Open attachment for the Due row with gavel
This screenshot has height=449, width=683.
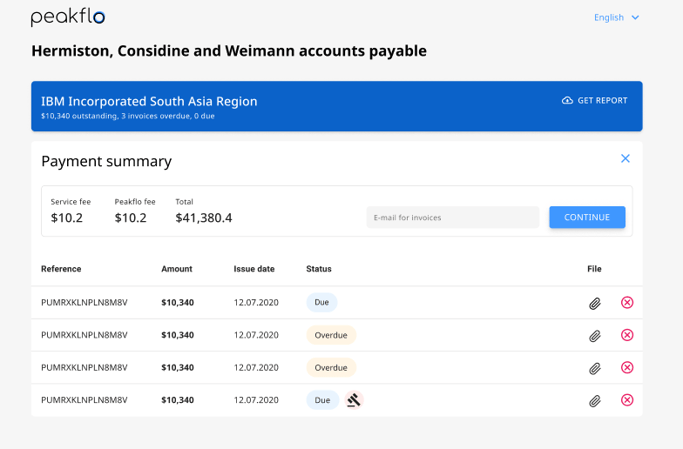pyautogui.click(x=595, y=401)
